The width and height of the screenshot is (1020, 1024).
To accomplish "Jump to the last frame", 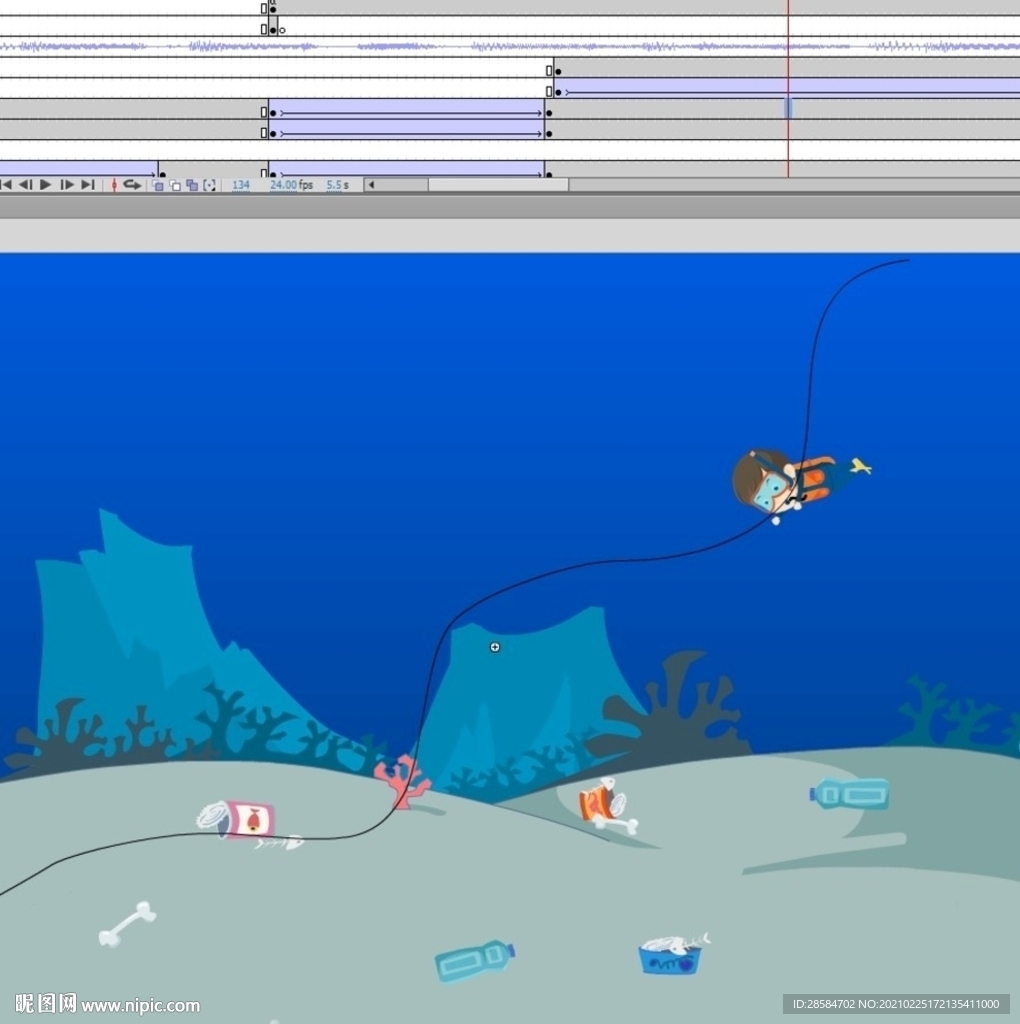I will 88,185.
